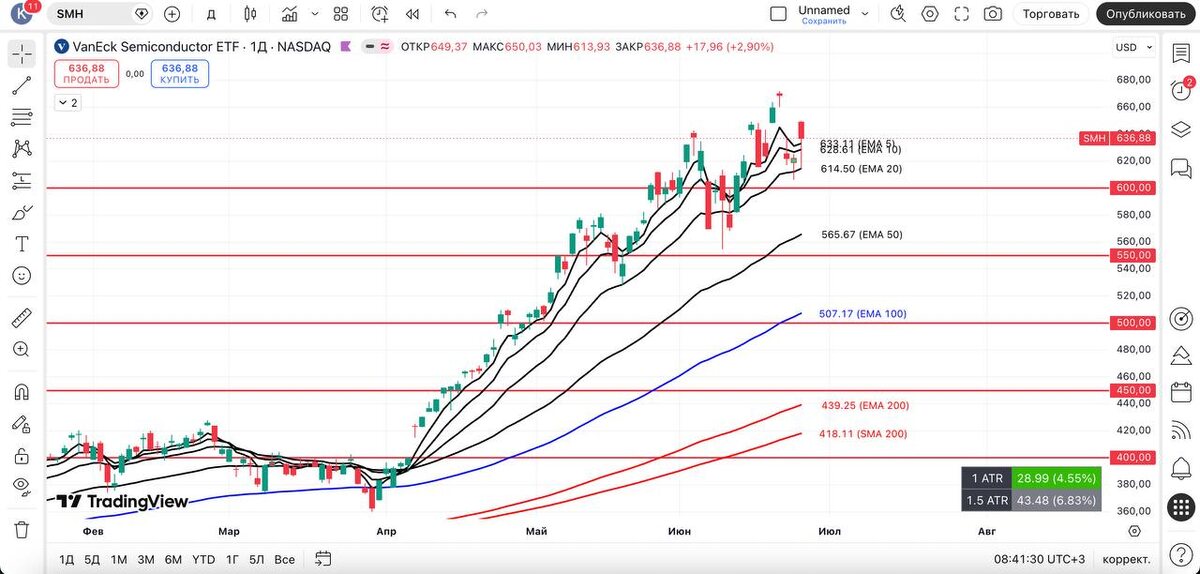Viewport: 1200px width, 574px height.
Task: Open the alerts panel with 2 badge
Action: [1182, 92]
